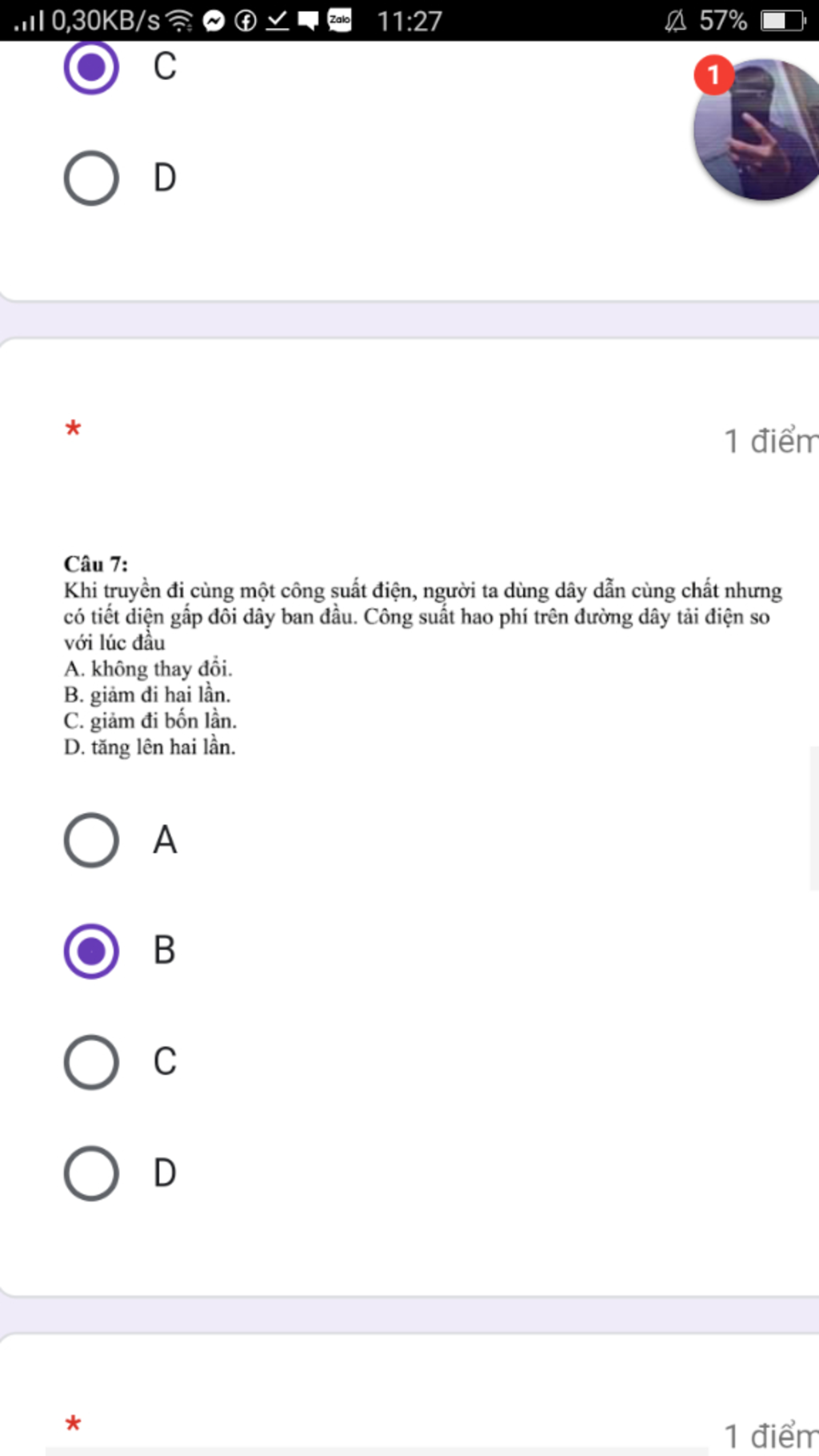Tap the Messenger icon in status bar
Viewport: 819px width, 1456px height.
214,21
